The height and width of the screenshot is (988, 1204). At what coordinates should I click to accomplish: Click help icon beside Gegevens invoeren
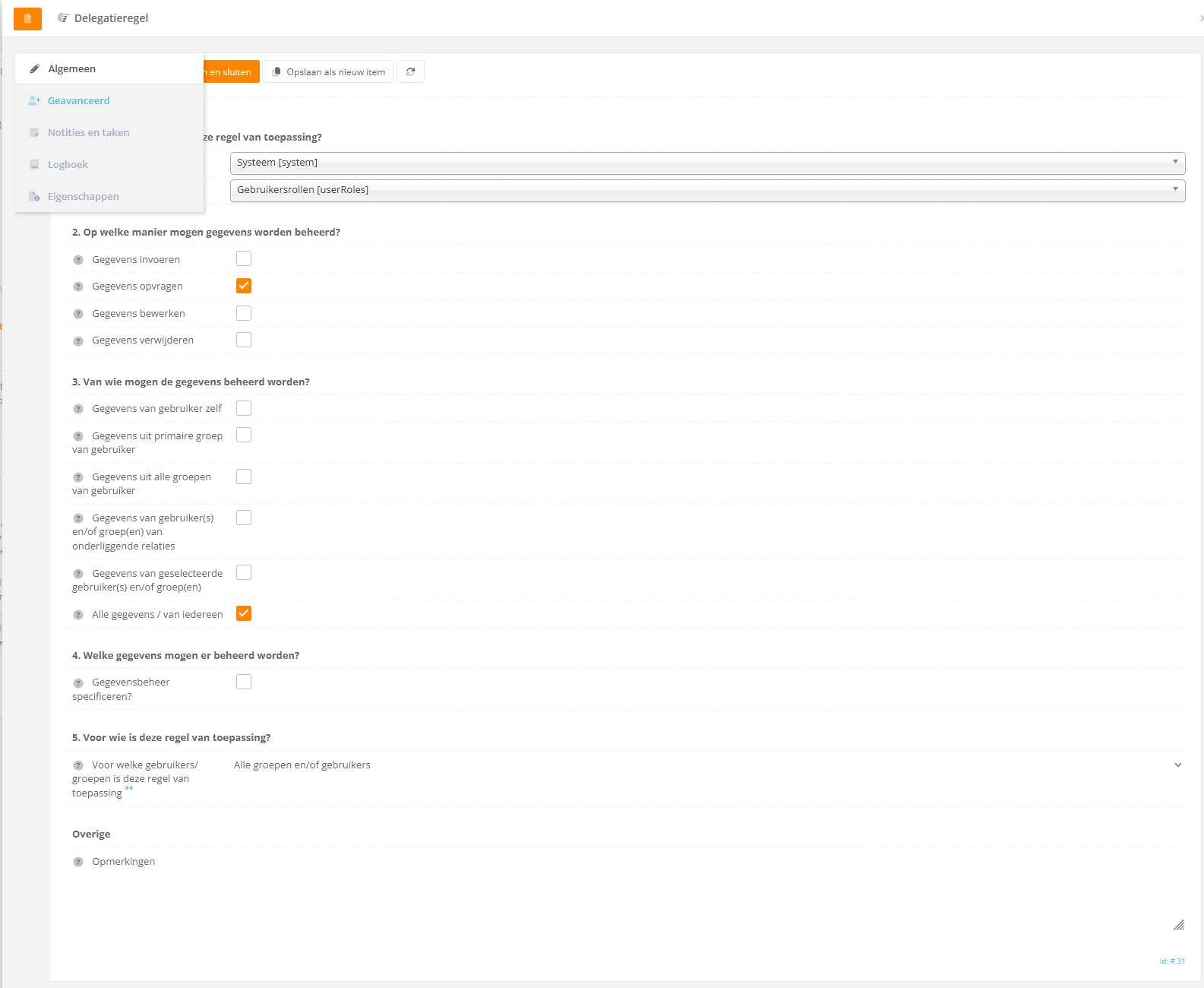[78, 260]
